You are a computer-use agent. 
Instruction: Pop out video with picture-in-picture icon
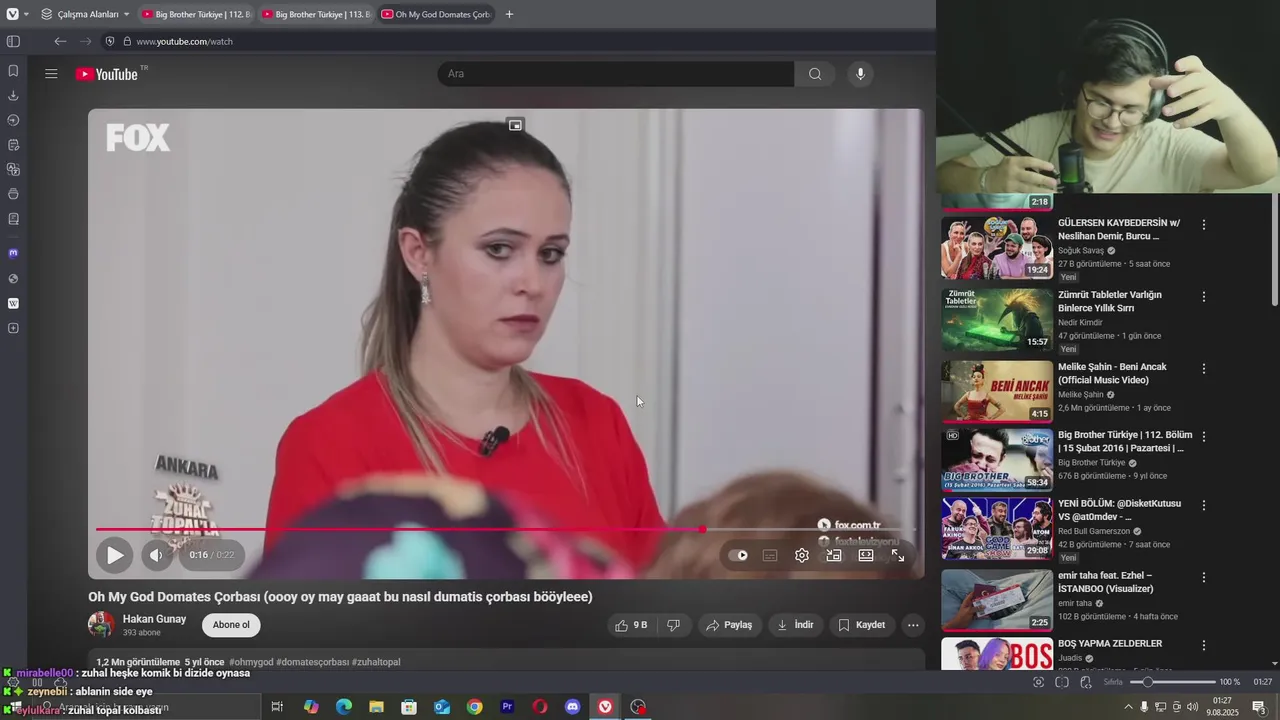click(515, 125)
